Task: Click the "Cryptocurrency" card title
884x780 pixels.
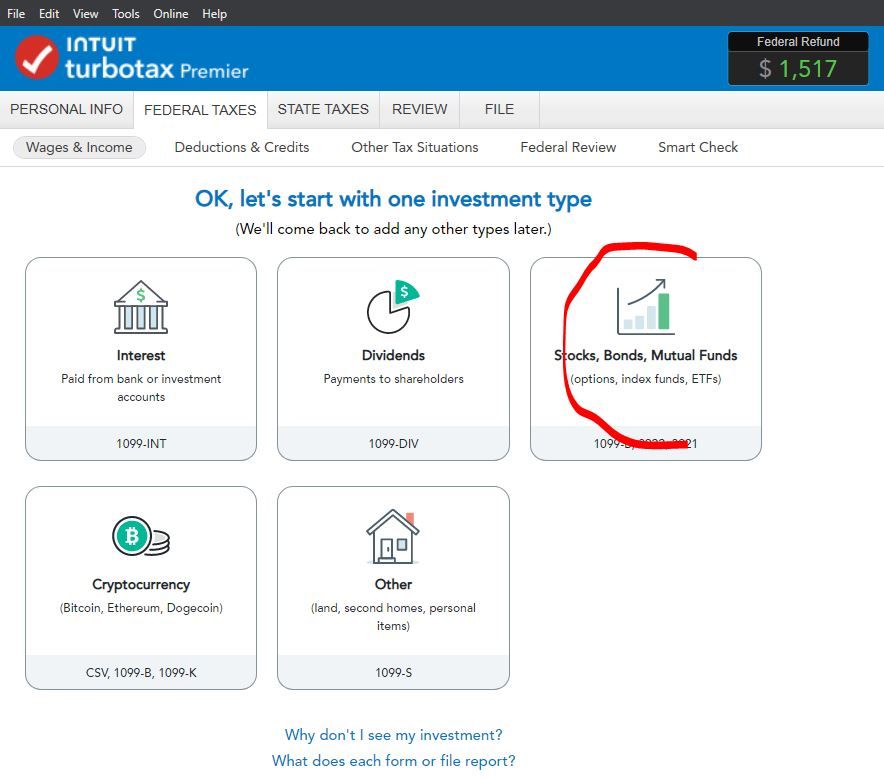Action: [x=141, y=584]
